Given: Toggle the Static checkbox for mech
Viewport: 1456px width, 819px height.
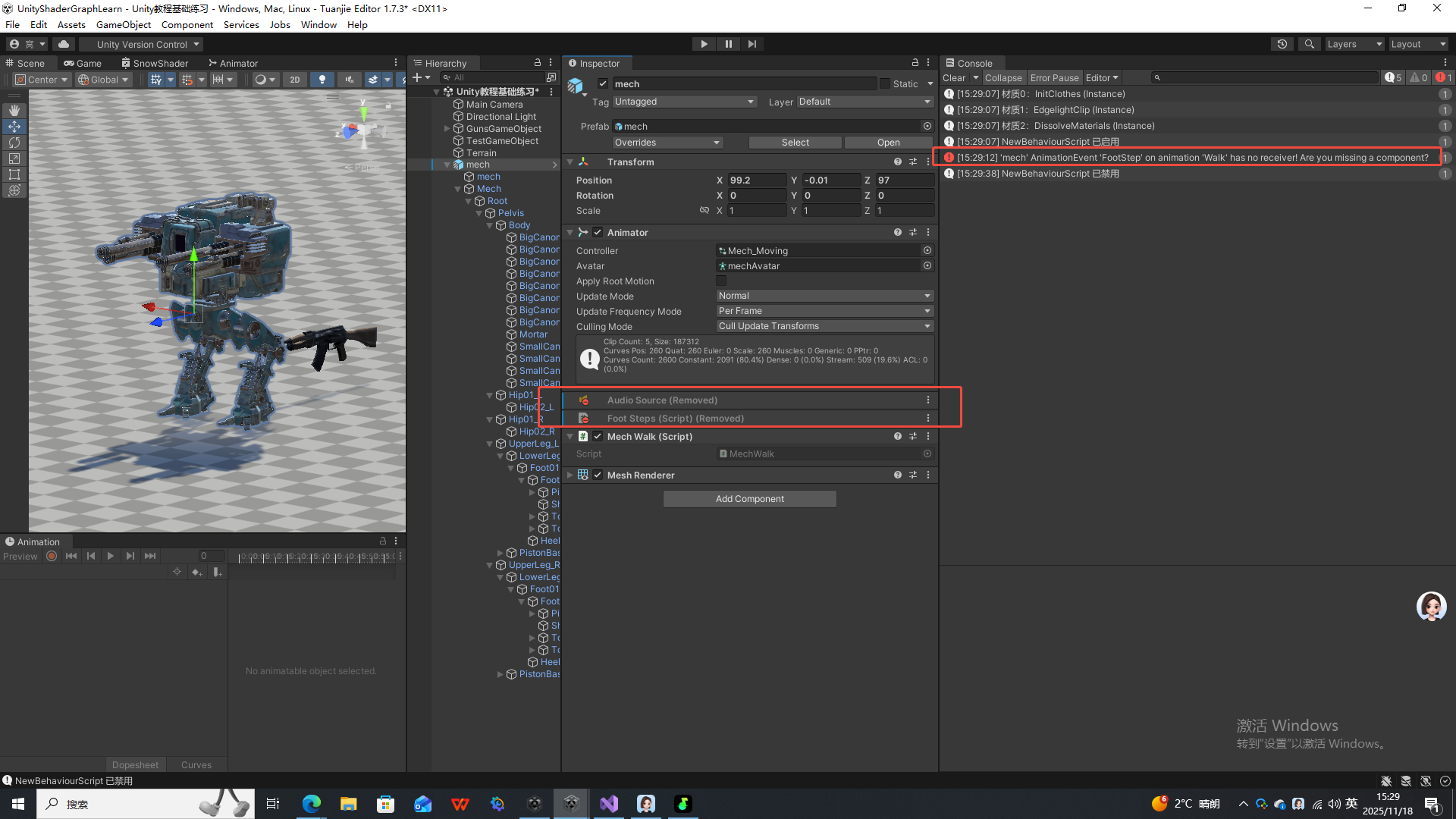Looking at the screenshot, I should click(885, 83).
